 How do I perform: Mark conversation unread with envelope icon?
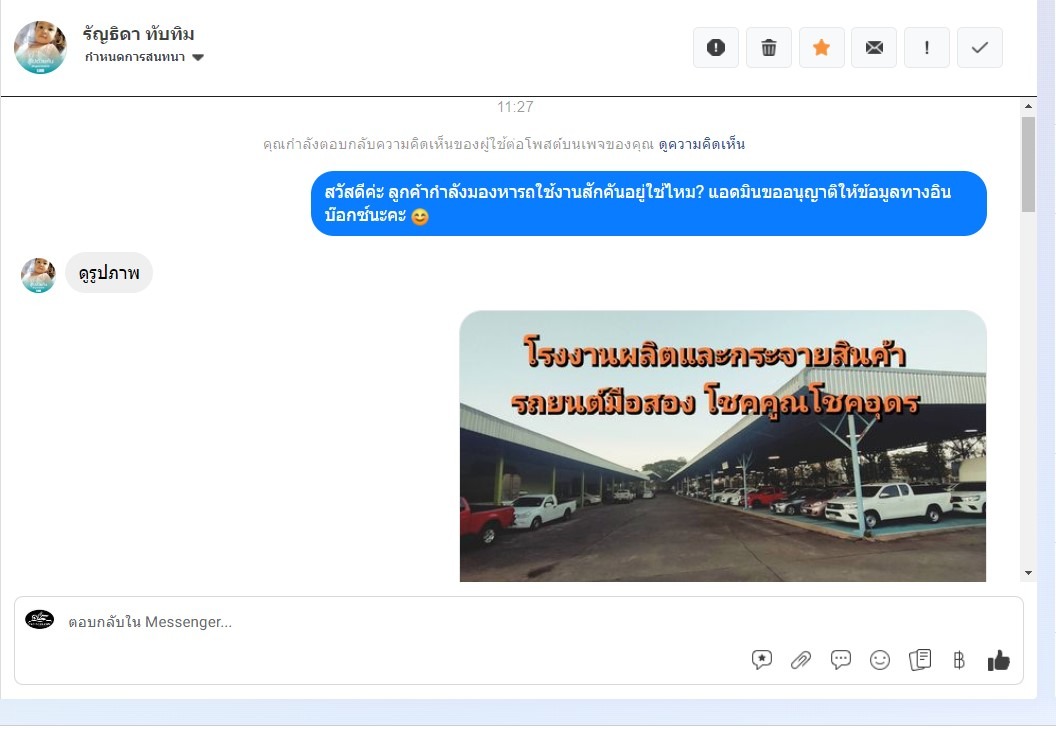coord(874,48)
